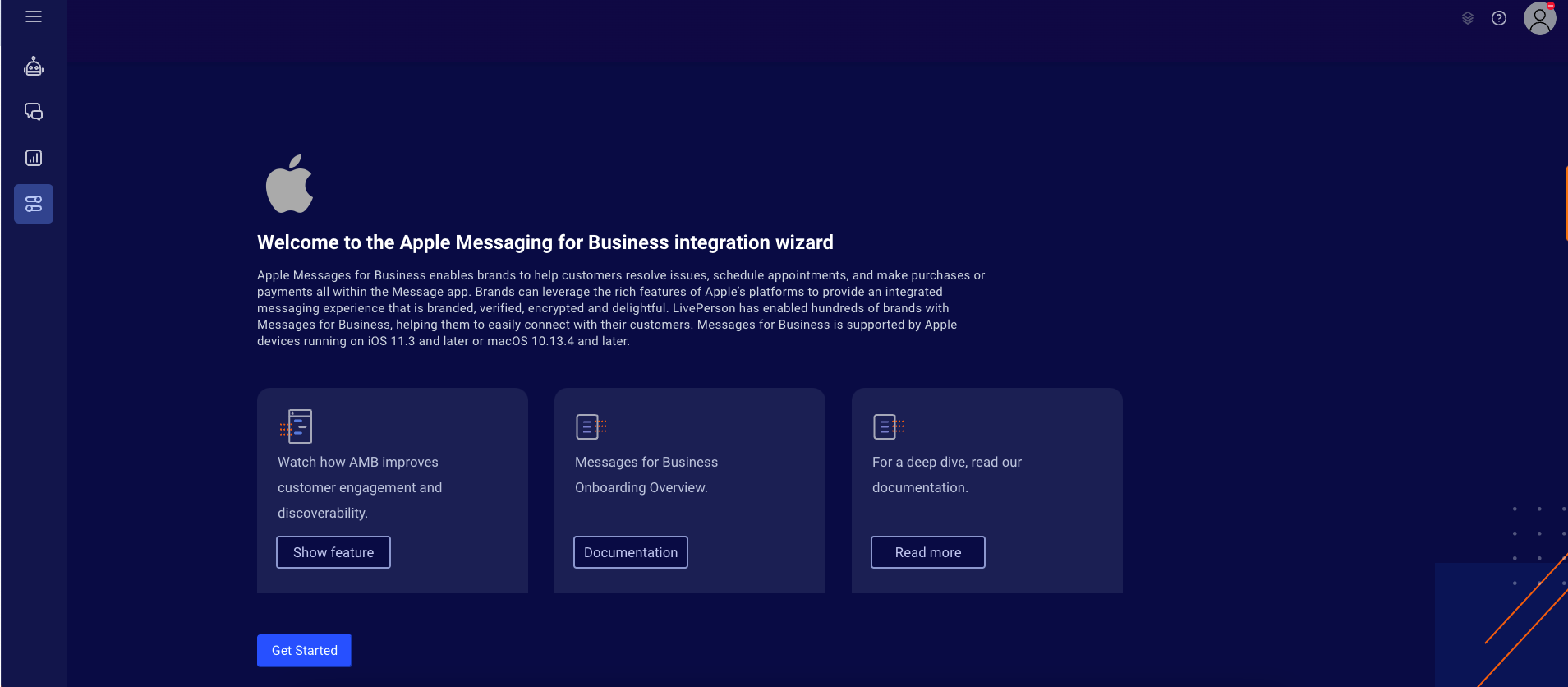Open the user profile avatar

click(x=1540, y=18)
